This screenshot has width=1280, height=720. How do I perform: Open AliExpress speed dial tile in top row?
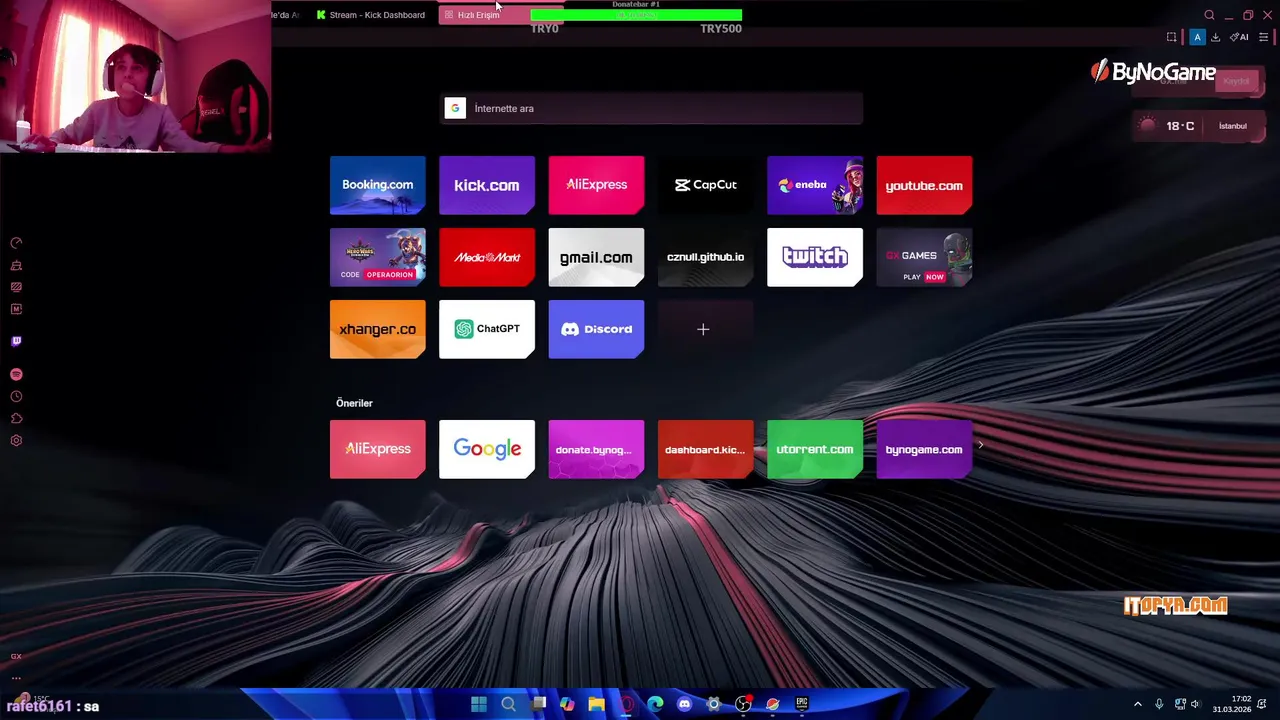[596, 185]
